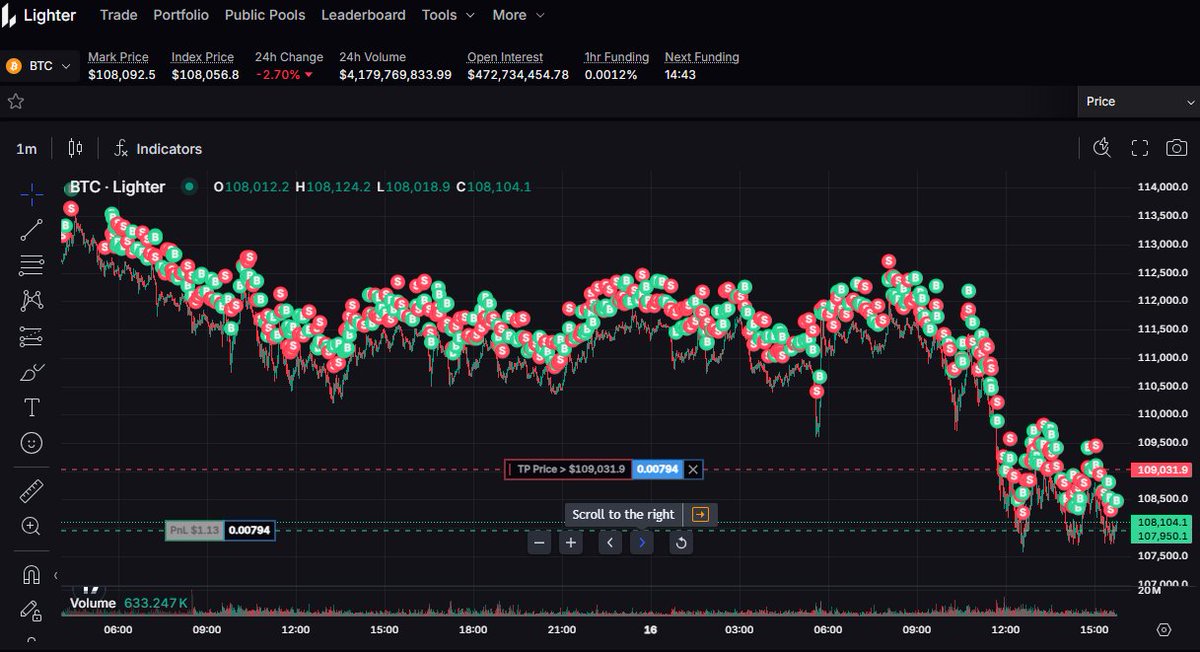The height and width of the screenshot is (652, 1200).
Task: Click the market status dot indicator
Action: pos(188,187)
